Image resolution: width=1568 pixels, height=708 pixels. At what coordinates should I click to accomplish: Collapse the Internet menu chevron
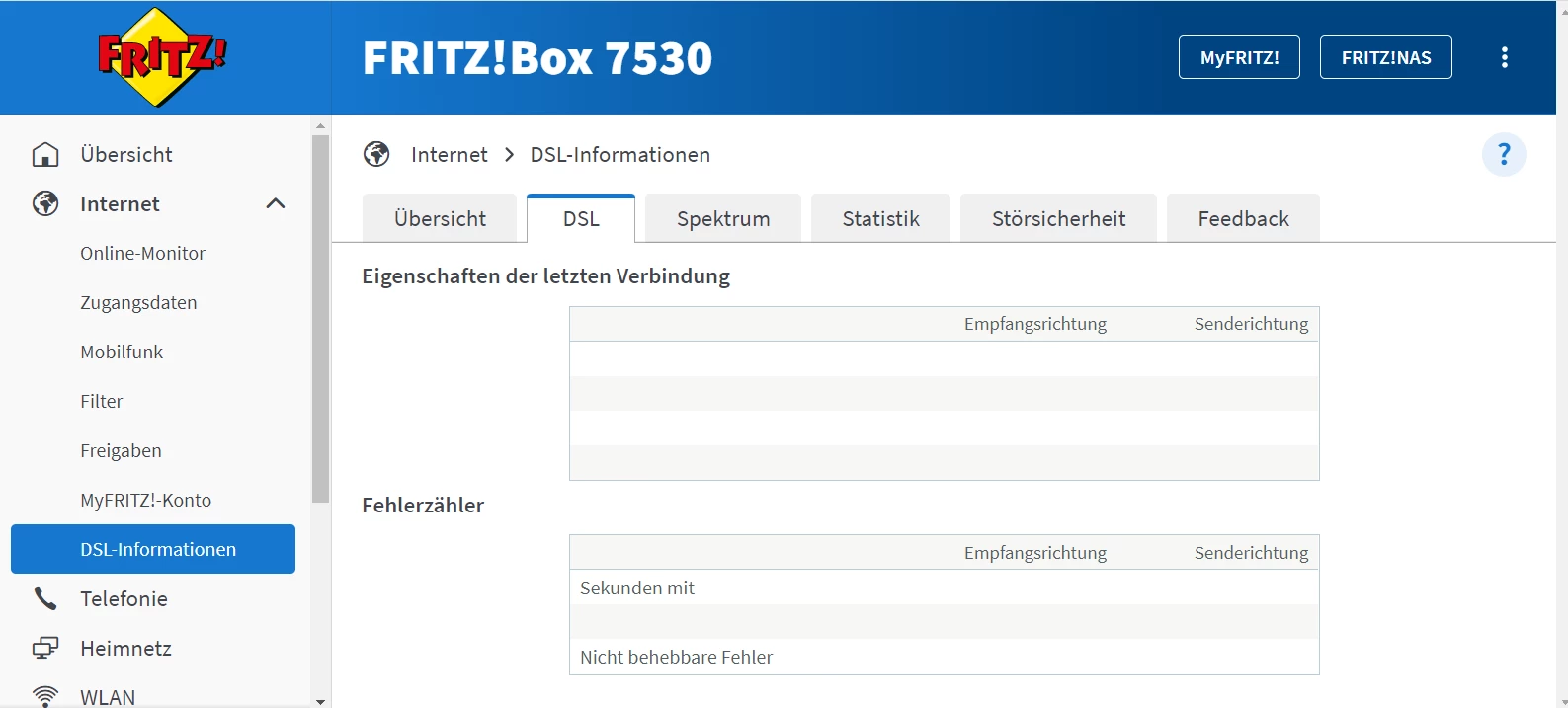coord(276,203)
